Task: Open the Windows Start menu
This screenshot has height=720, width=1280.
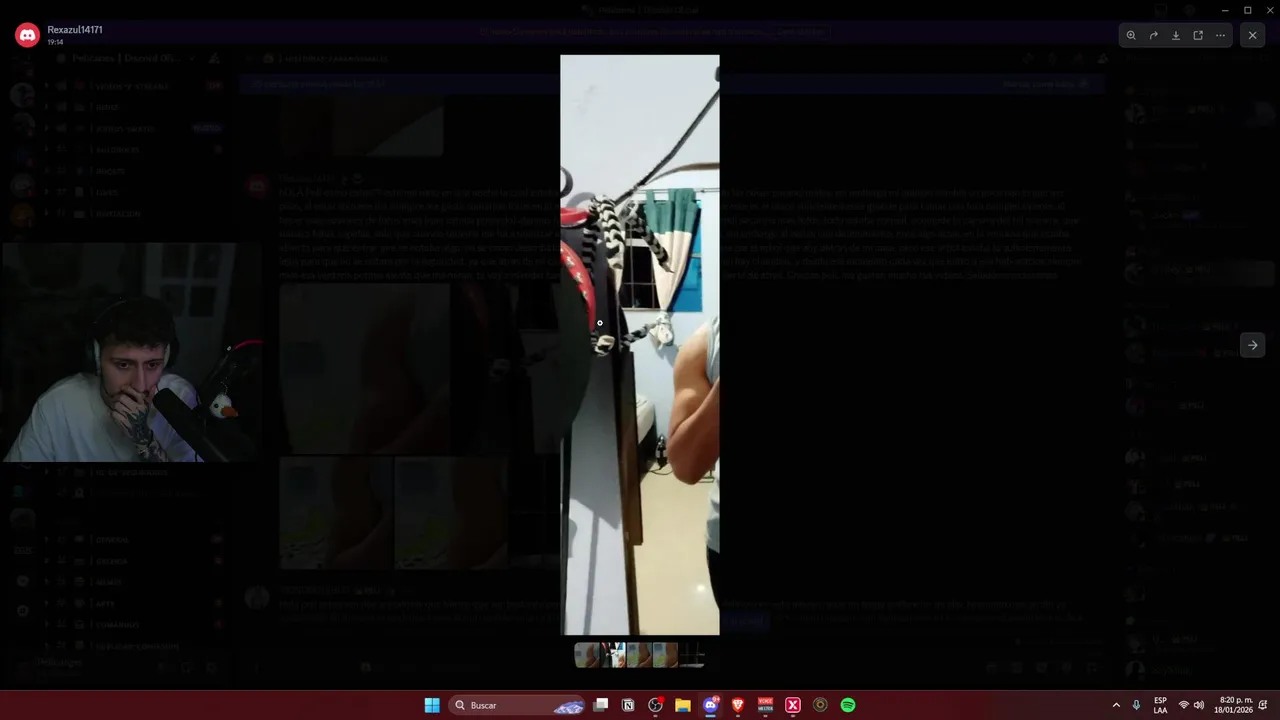Action: coord(432,705)
